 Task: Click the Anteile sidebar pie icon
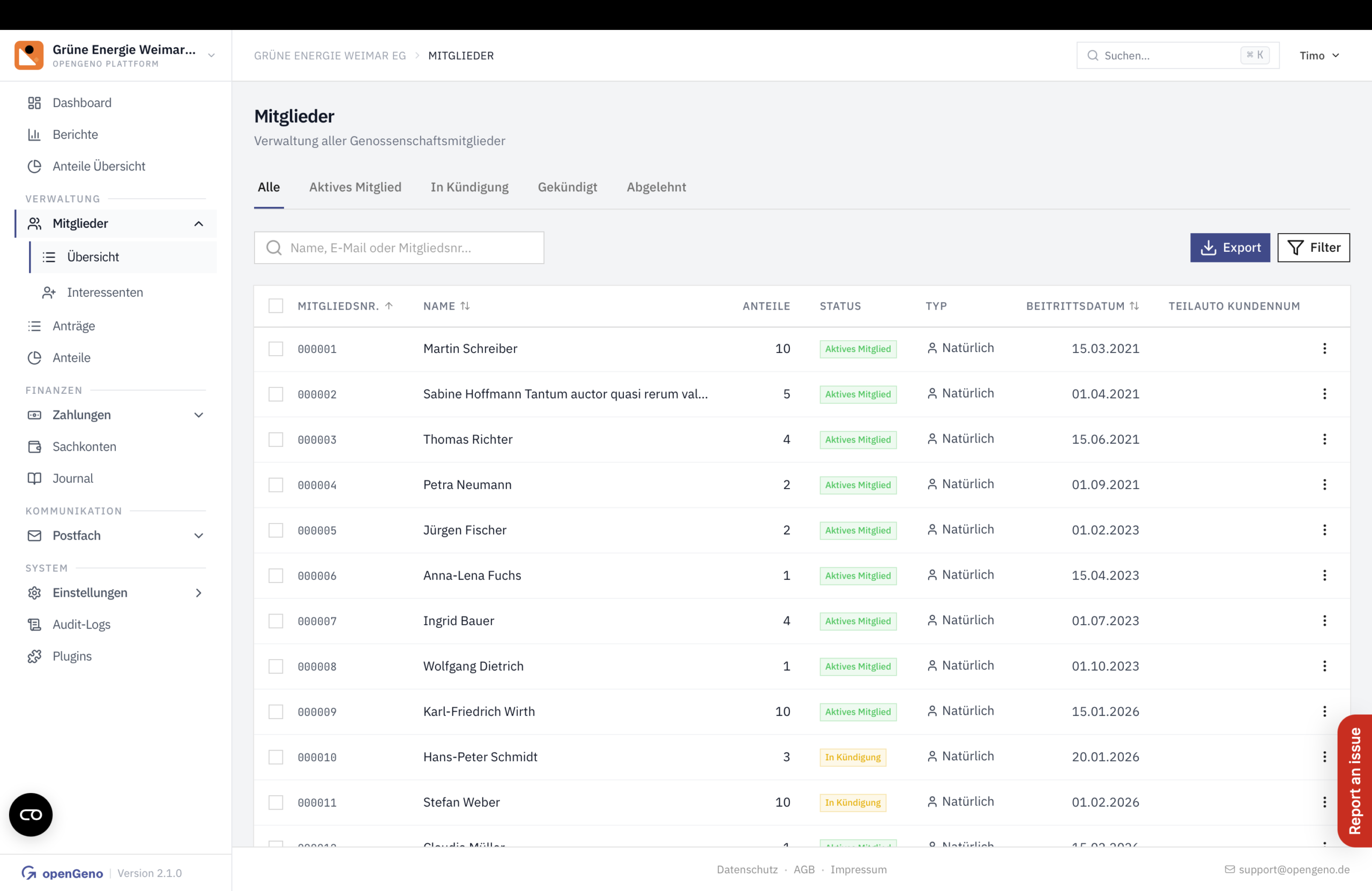point(35,358)
